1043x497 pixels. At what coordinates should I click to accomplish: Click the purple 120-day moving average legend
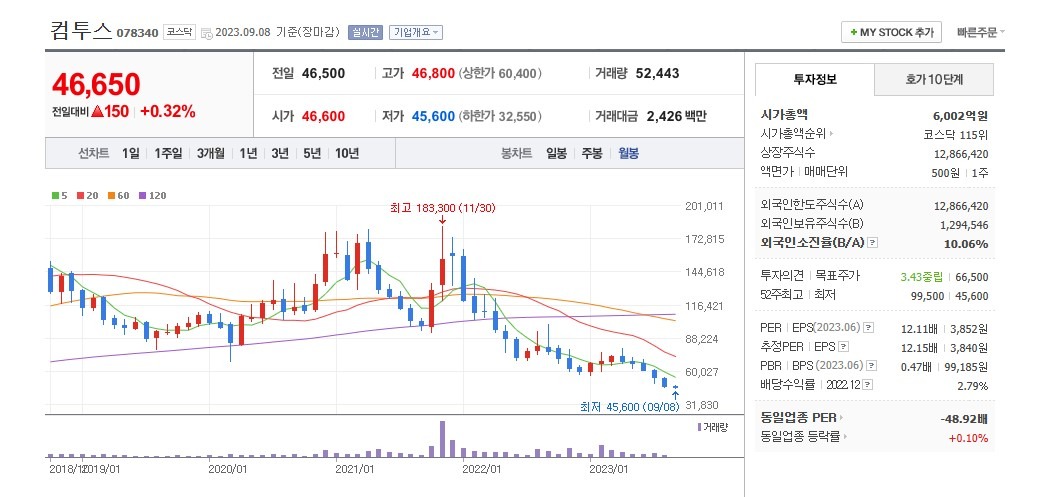tap(152, 196)
